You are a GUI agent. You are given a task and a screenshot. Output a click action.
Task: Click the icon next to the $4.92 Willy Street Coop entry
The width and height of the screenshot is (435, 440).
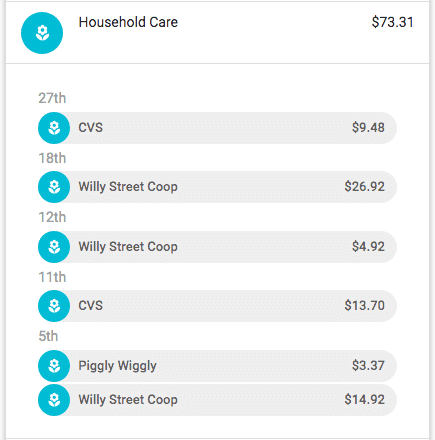54,247
